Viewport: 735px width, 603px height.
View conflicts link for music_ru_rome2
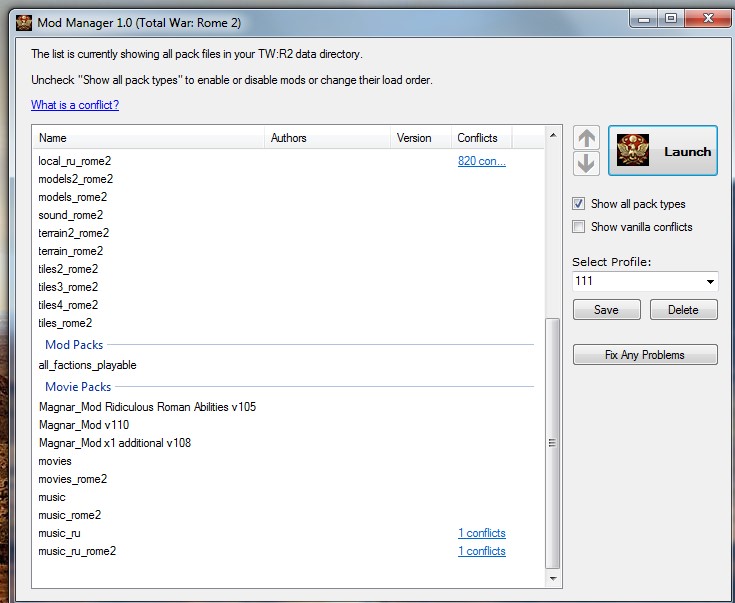(x=481, y=551)
